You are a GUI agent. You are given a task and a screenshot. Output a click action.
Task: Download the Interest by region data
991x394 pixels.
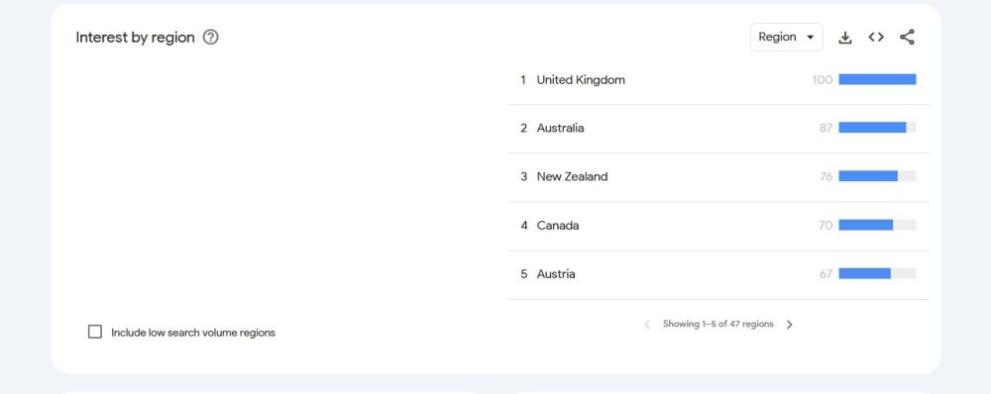click(845, 37)
